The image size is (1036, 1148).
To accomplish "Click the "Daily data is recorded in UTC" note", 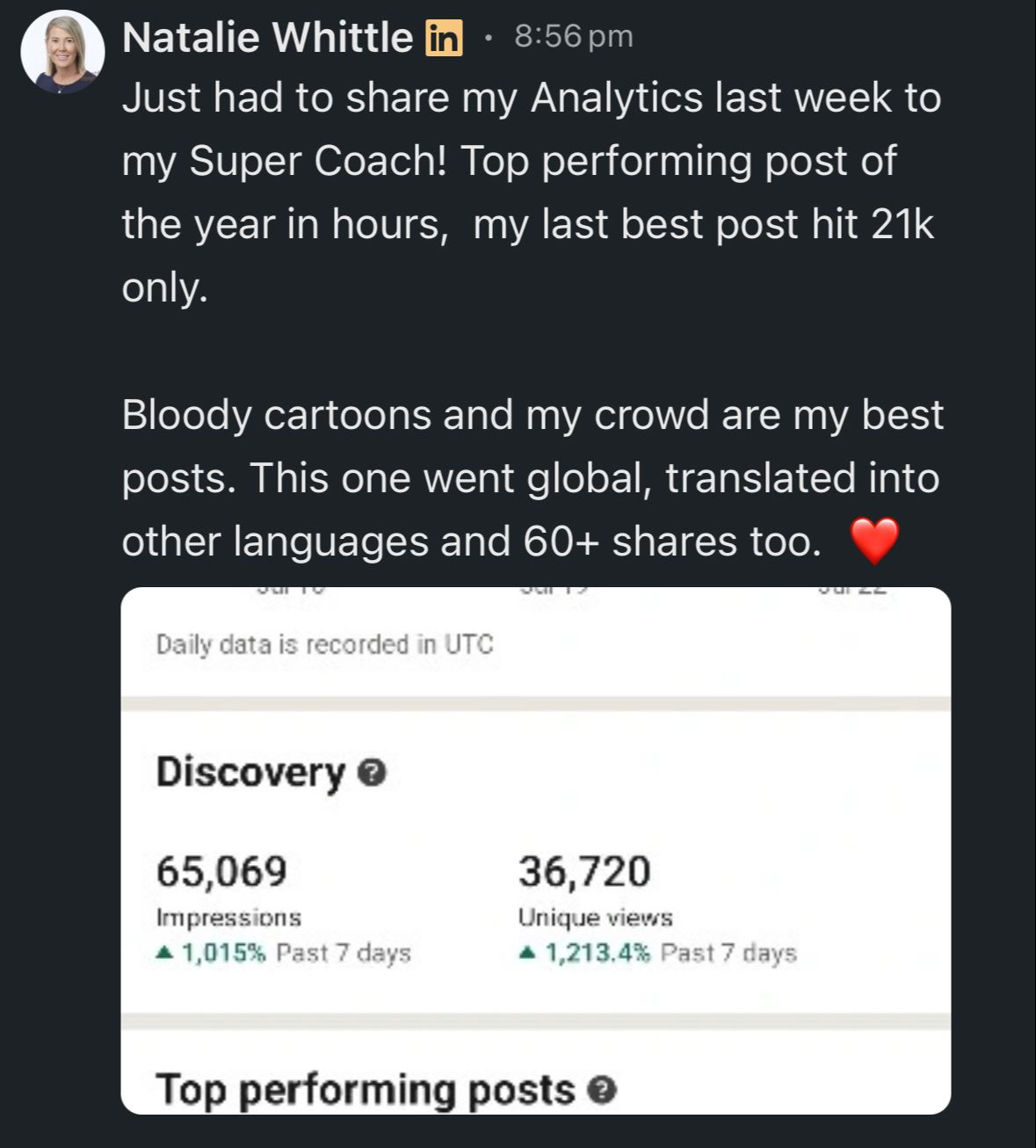I will tap(324, 644).
